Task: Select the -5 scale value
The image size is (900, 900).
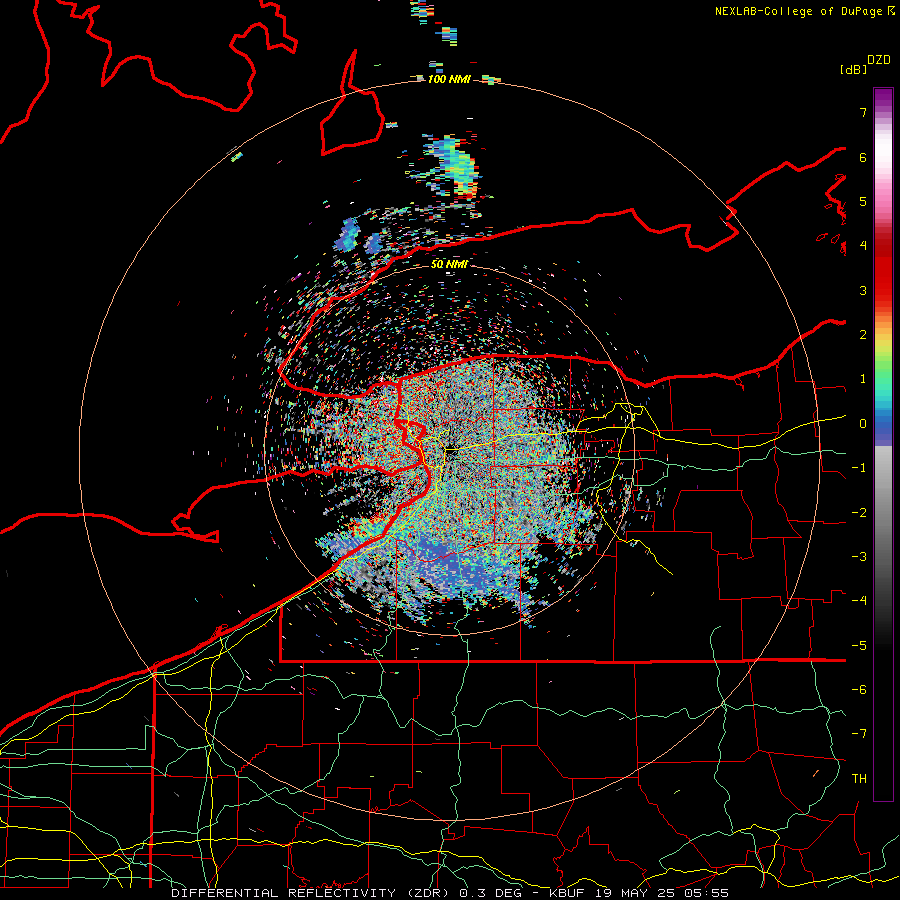Action: 859,646
